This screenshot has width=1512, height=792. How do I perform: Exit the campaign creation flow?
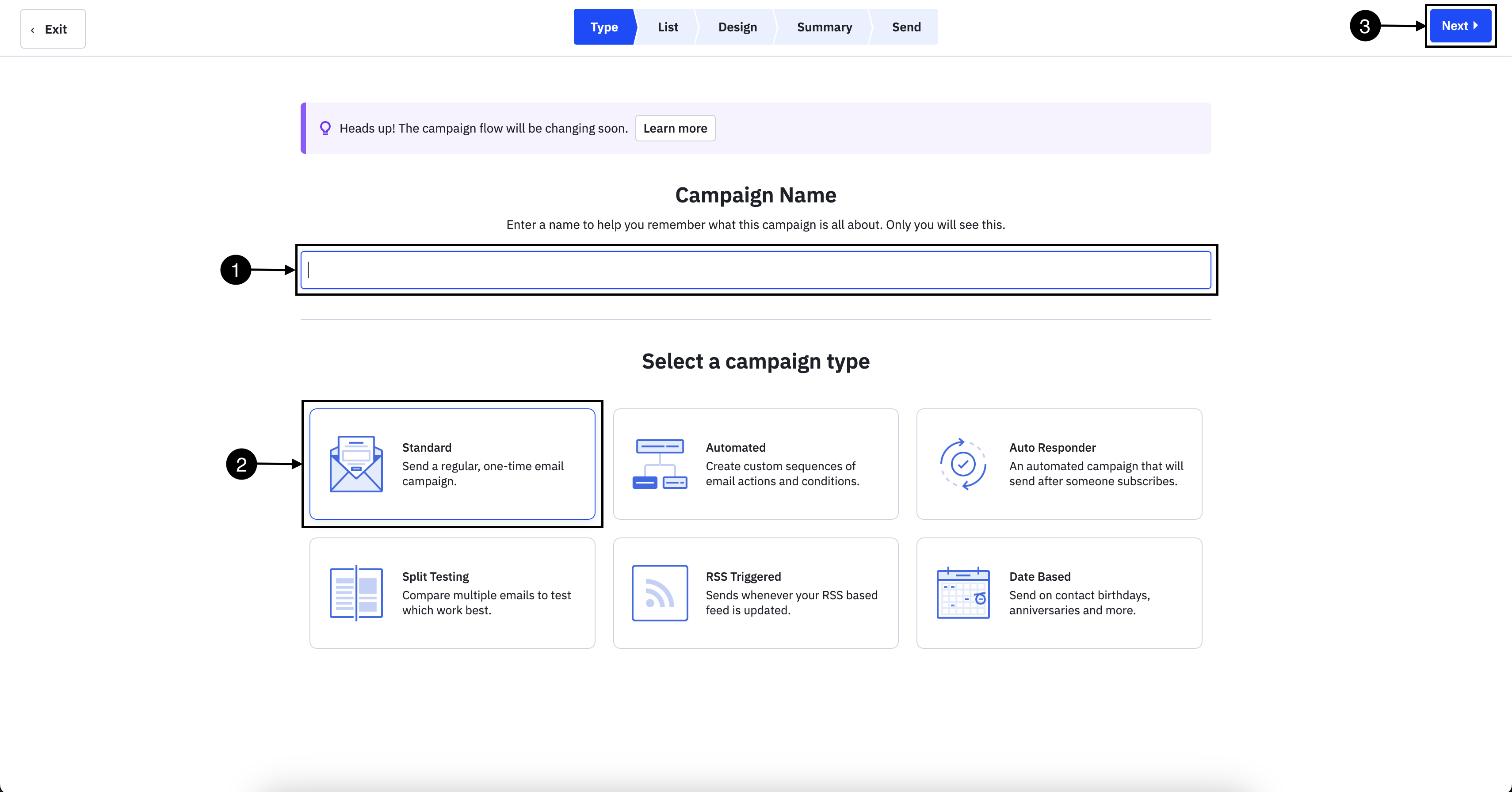click(53, 29)
